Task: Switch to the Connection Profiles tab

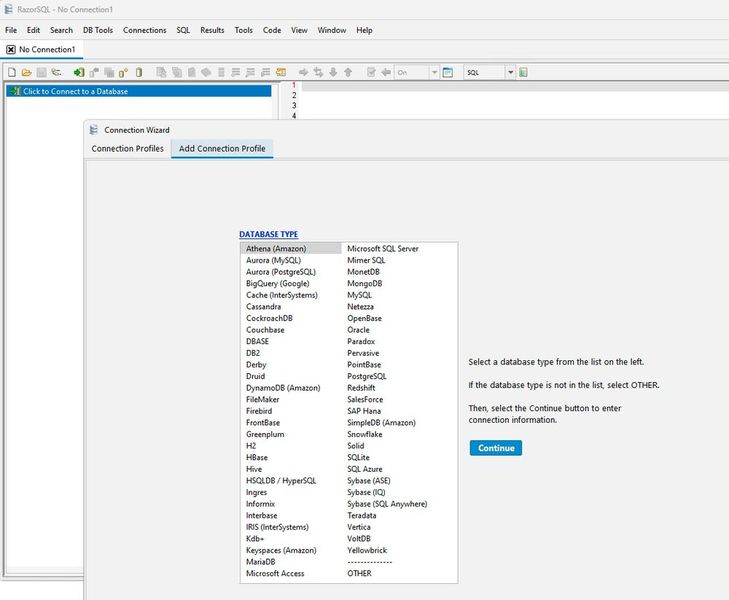Action: (127, 149)
